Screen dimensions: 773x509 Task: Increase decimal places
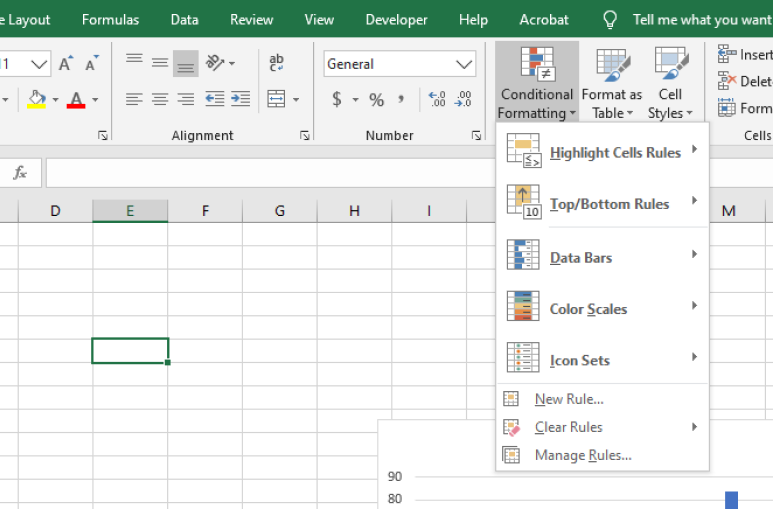437,99
